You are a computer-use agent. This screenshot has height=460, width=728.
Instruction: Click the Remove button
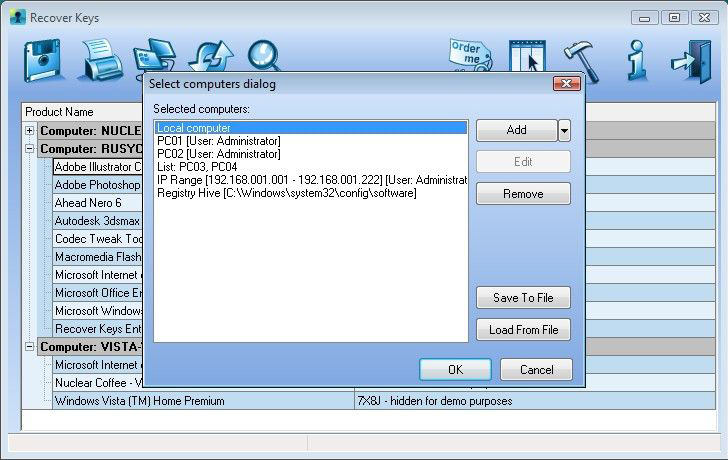pyautogui.click(x=523, y=194)
